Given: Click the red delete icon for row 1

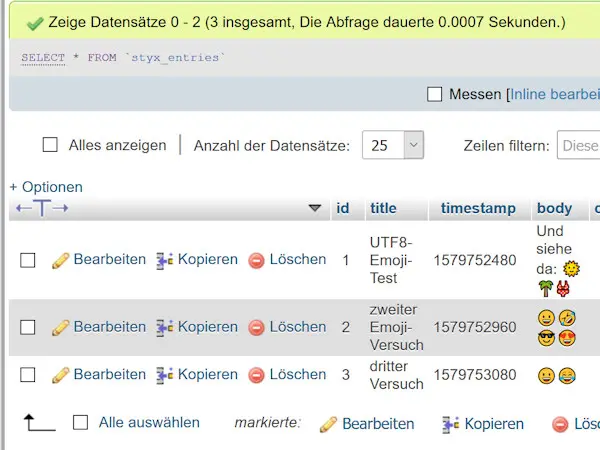Looking at the screenshot, I should [256, 260].
